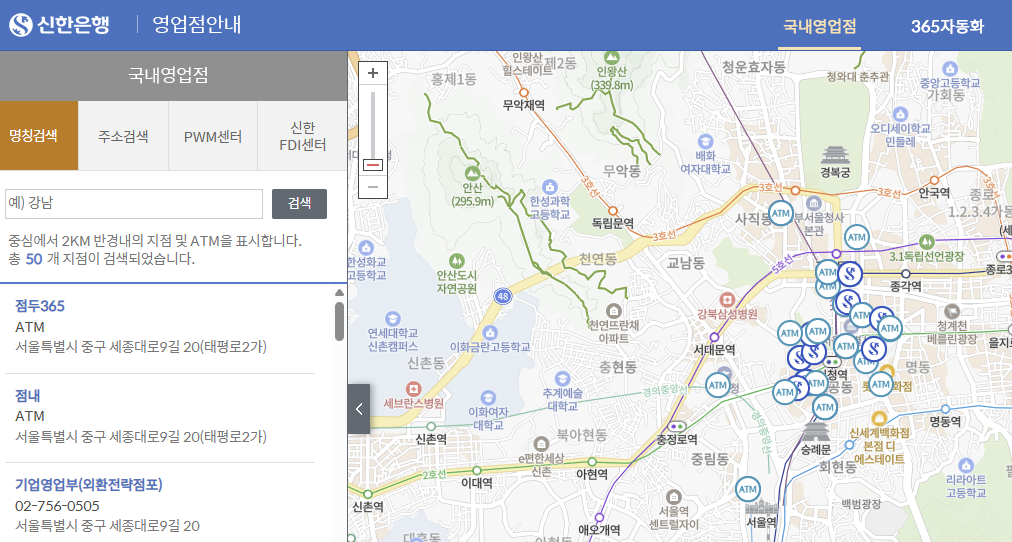The width and height of the screenshot is (1012, 542).
Task: Click the 이대역 station marker
Action: click(477, 470)
